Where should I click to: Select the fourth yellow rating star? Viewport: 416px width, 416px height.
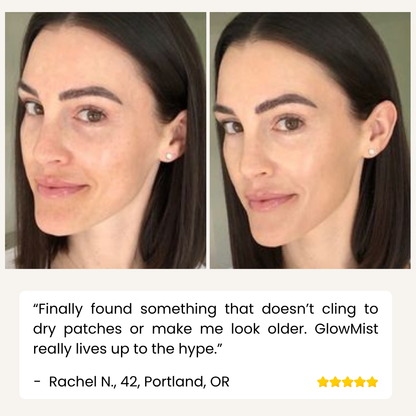click(x=360, y=382)
